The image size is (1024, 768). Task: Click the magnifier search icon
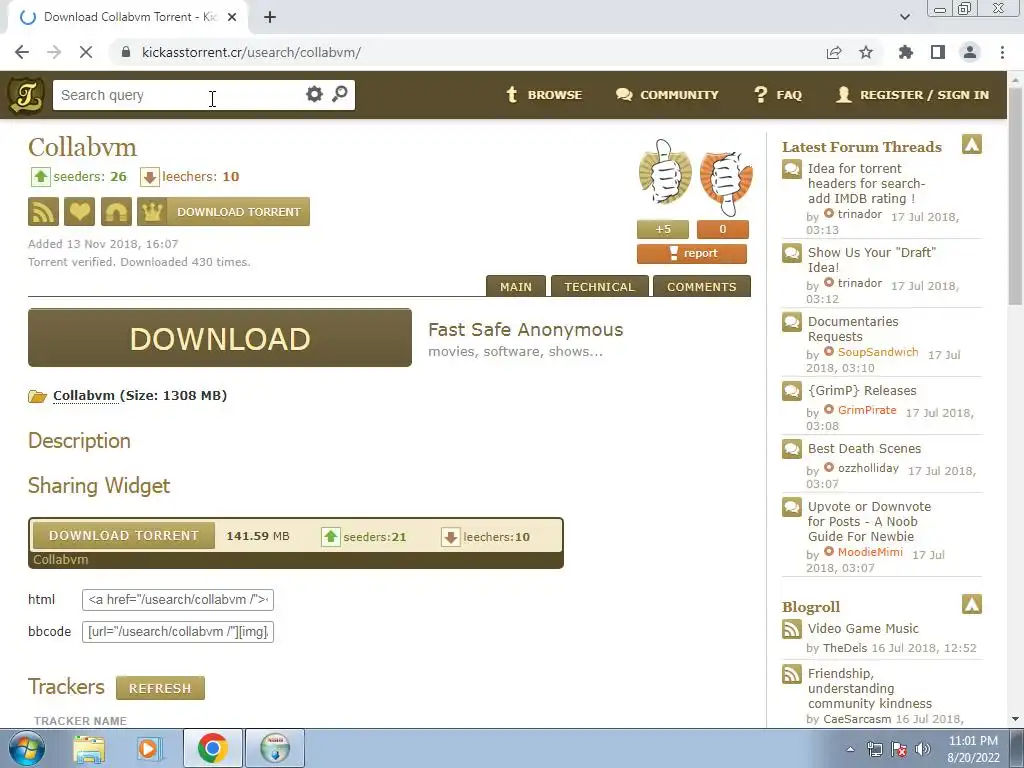coord(340,94)
